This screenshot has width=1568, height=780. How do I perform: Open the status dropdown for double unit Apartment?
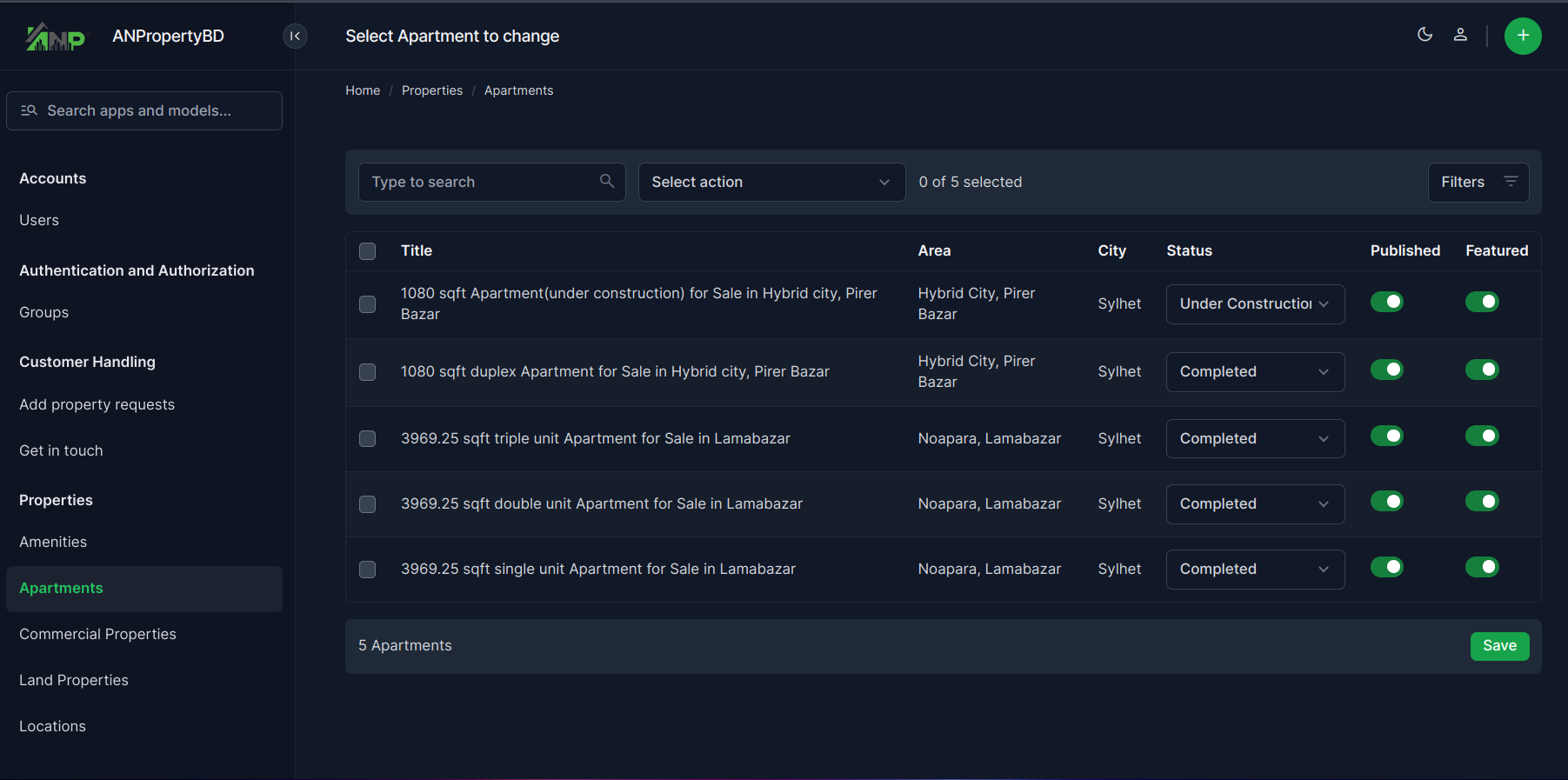click(1254, 504)
